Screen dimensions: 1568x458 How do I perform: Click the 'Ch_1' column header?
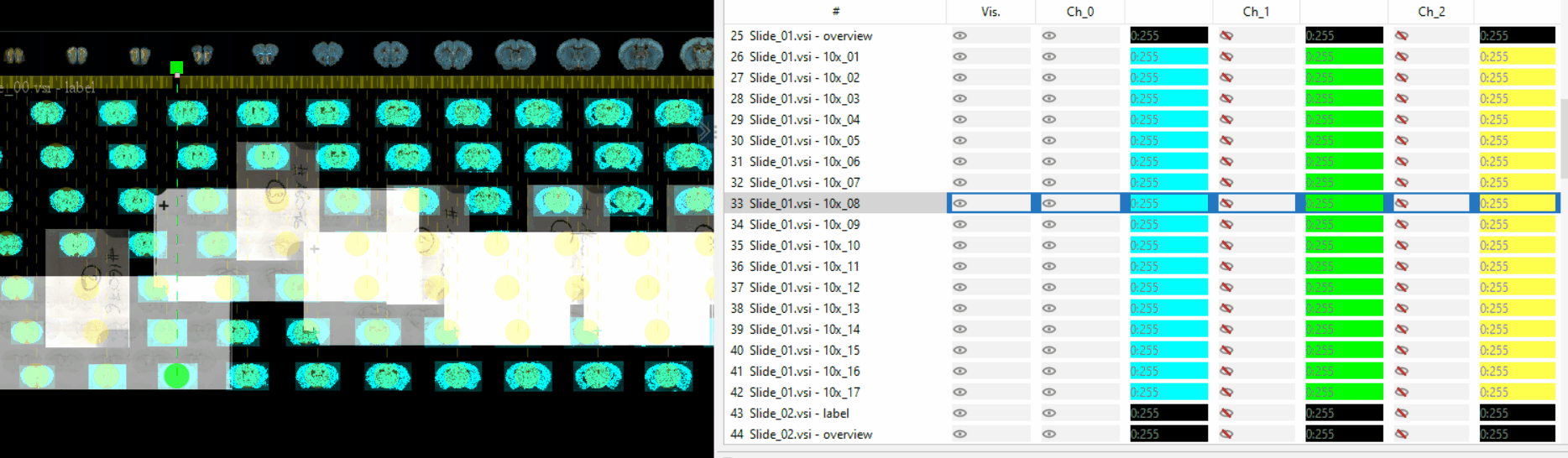click(1256, 12)
